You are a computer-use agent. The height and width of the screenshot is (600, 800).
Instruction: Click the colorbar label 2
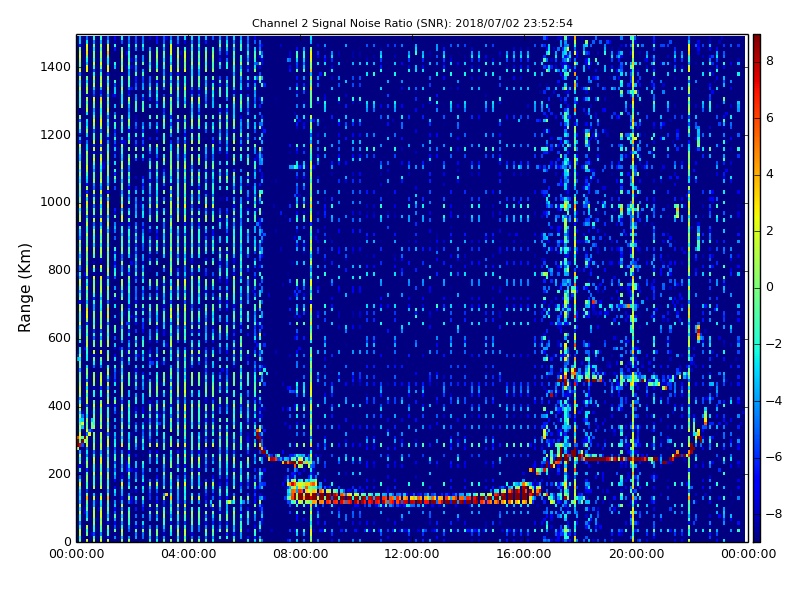[x=770, y=231]
